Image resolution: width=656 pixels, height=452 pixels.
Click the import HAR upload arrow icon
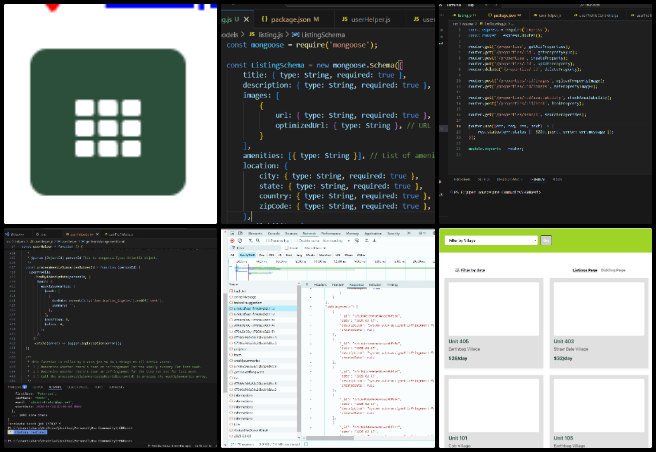click(366, 241)
